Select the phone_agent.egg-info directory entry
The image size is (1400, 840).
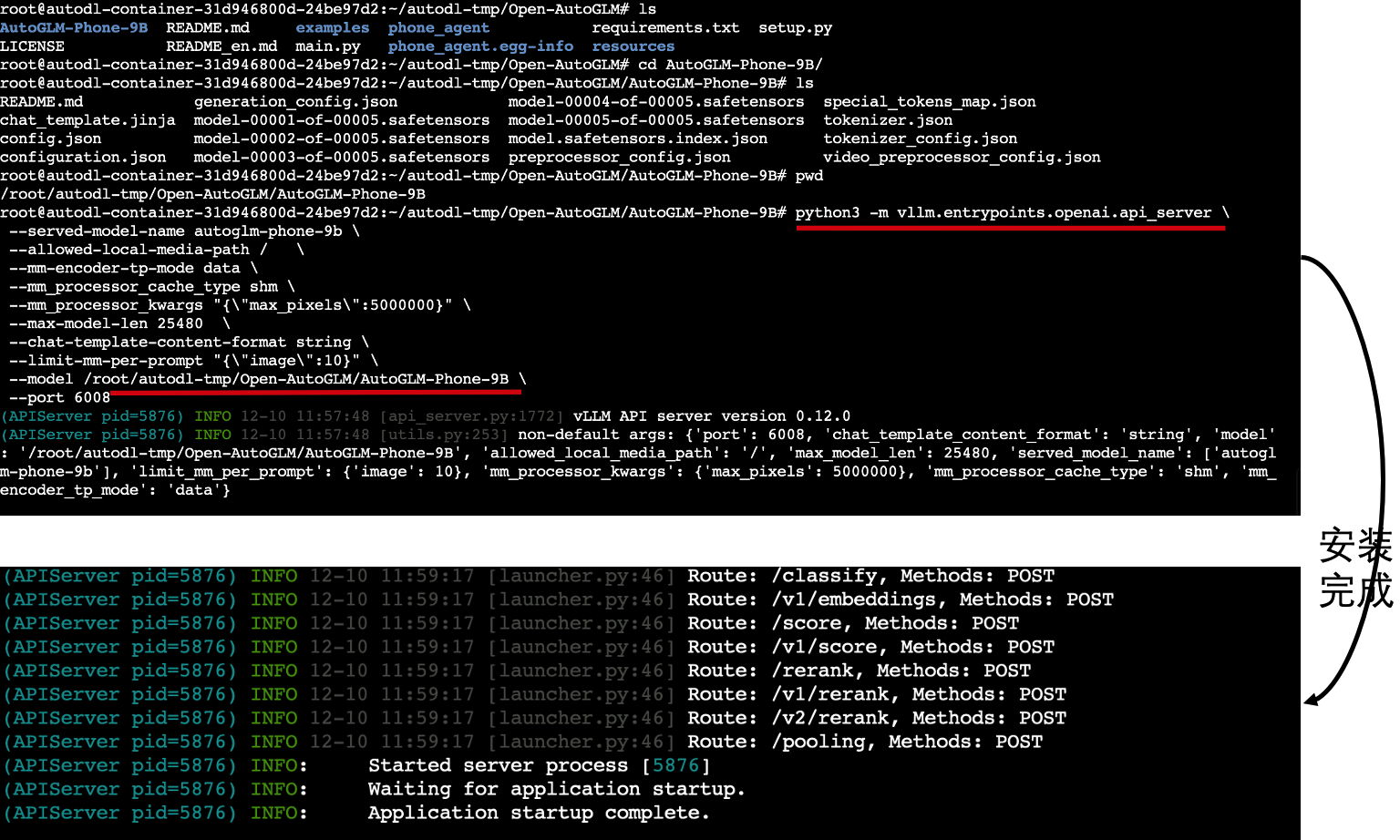tap(480, 46)
